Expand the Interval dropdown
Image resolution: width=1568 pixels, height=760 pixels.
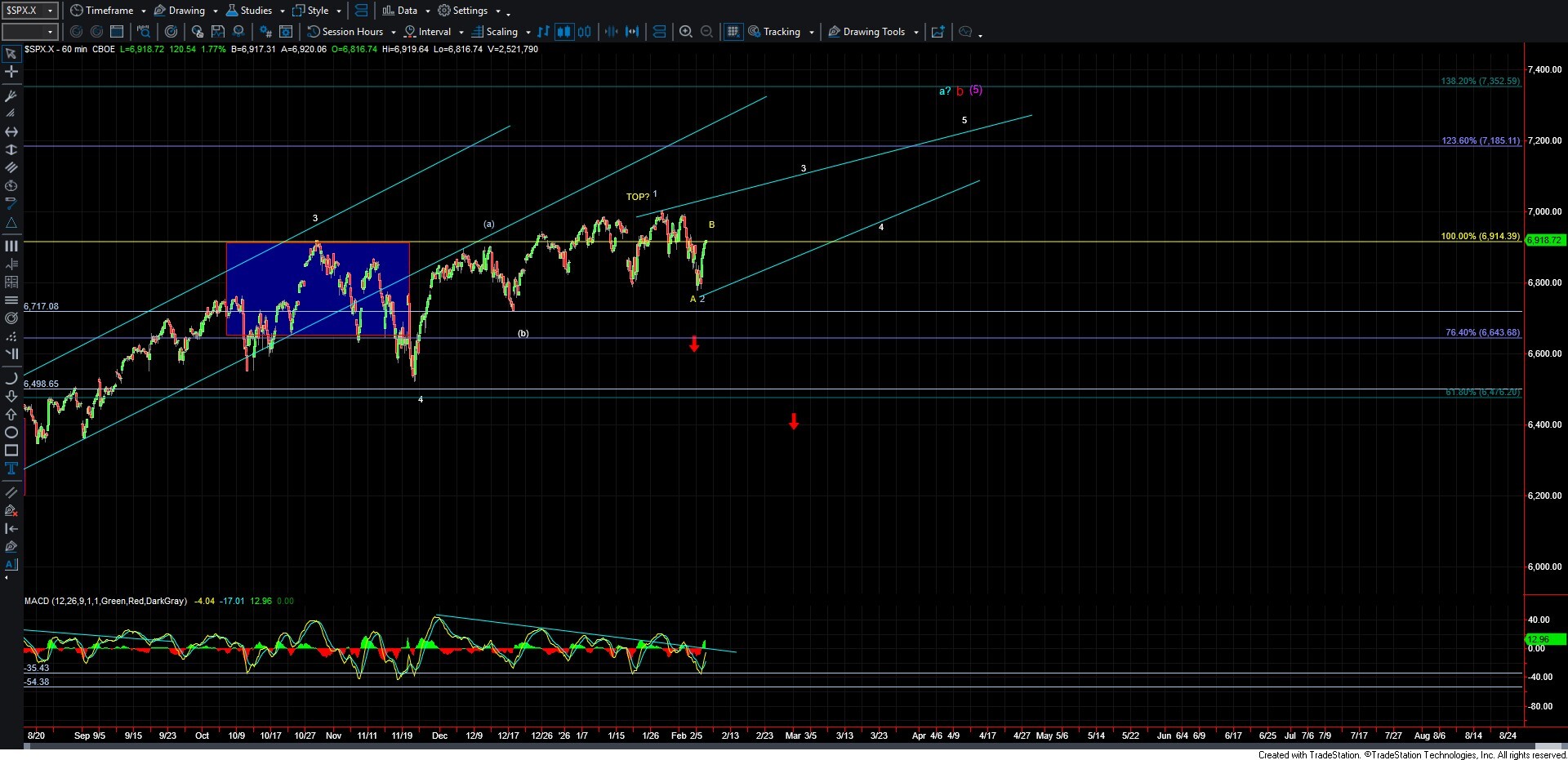[461, 33]
